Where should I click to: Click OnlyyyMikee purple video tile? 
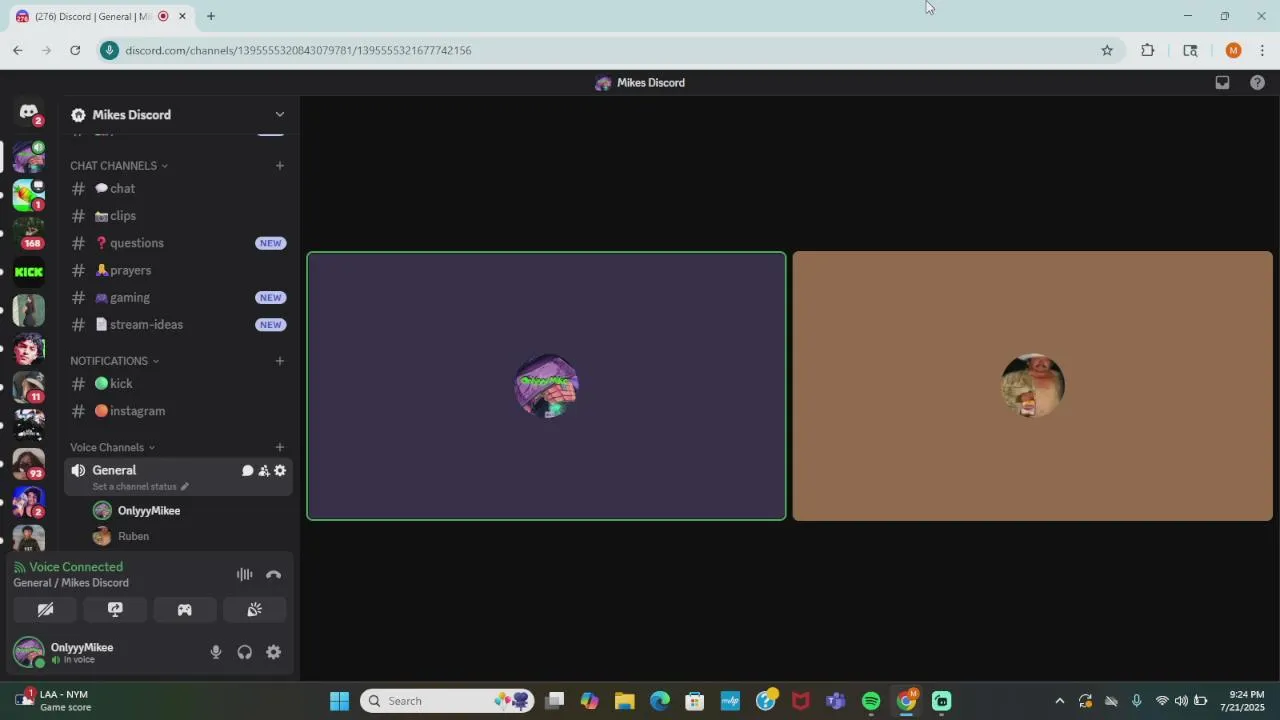(x=546, y=386)
